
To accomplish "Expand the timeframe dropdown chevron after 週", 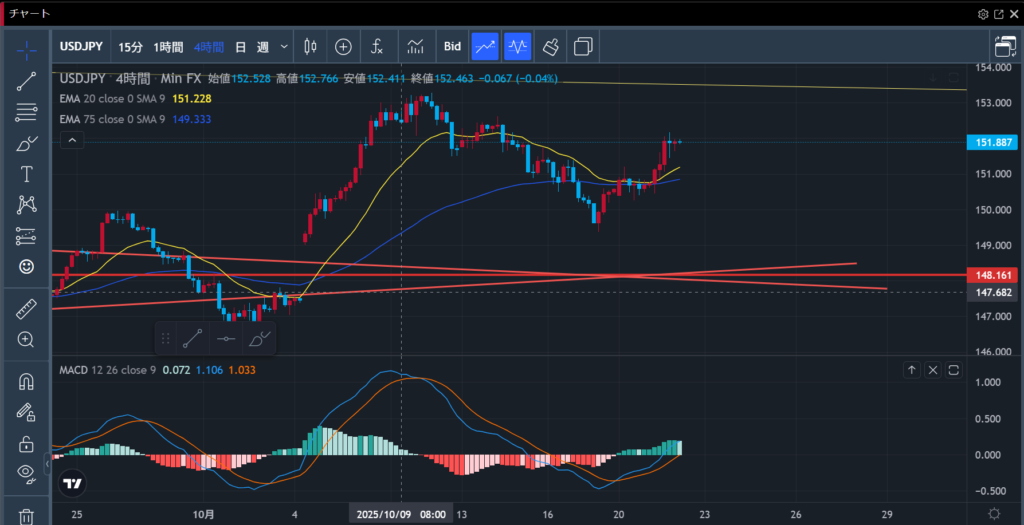I will [285, 46].
